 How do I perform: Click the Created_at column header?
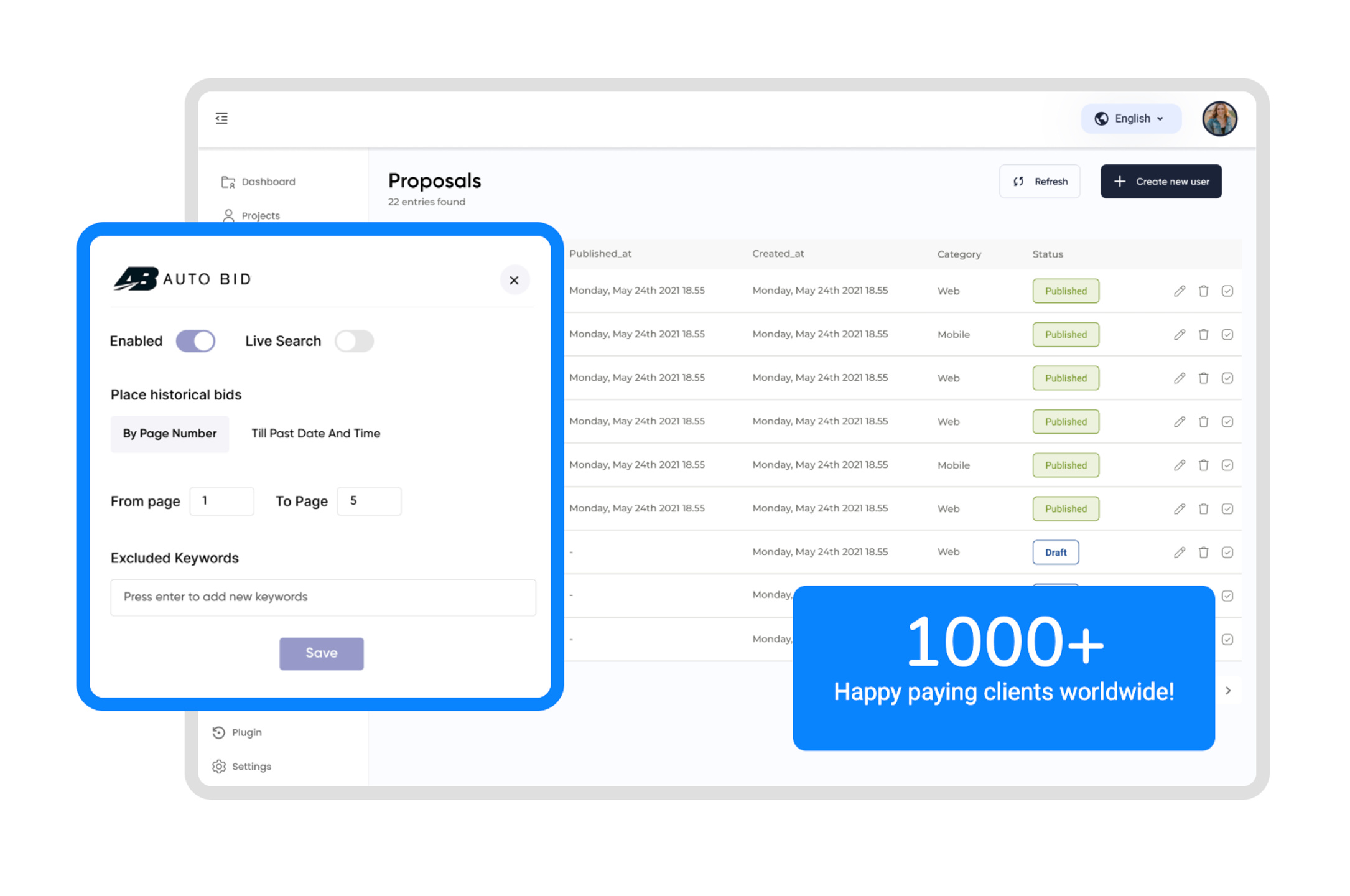point(778,254)
